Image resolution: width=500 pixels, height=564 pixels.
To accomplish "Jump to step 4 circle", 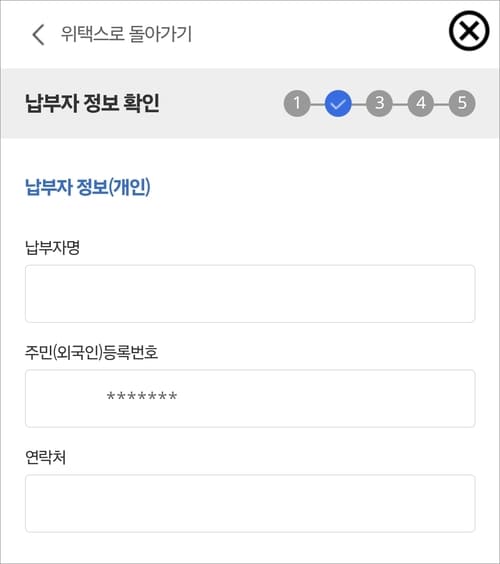I will (x=421, y=103).
